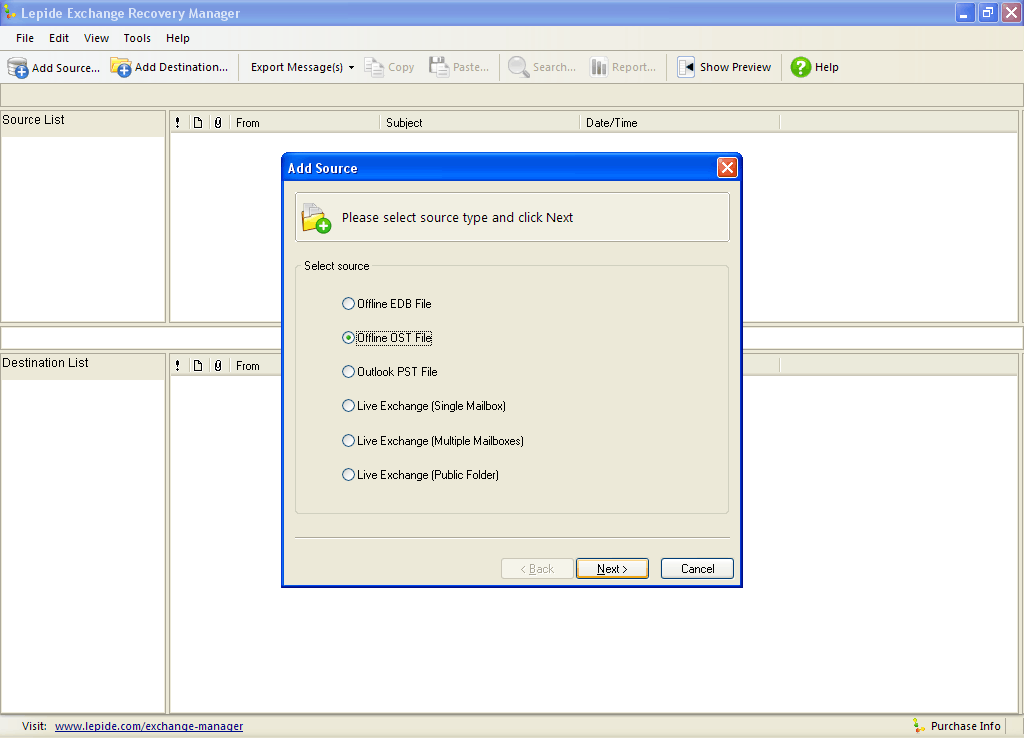Sort source list by Subject column

pos(479,123)
